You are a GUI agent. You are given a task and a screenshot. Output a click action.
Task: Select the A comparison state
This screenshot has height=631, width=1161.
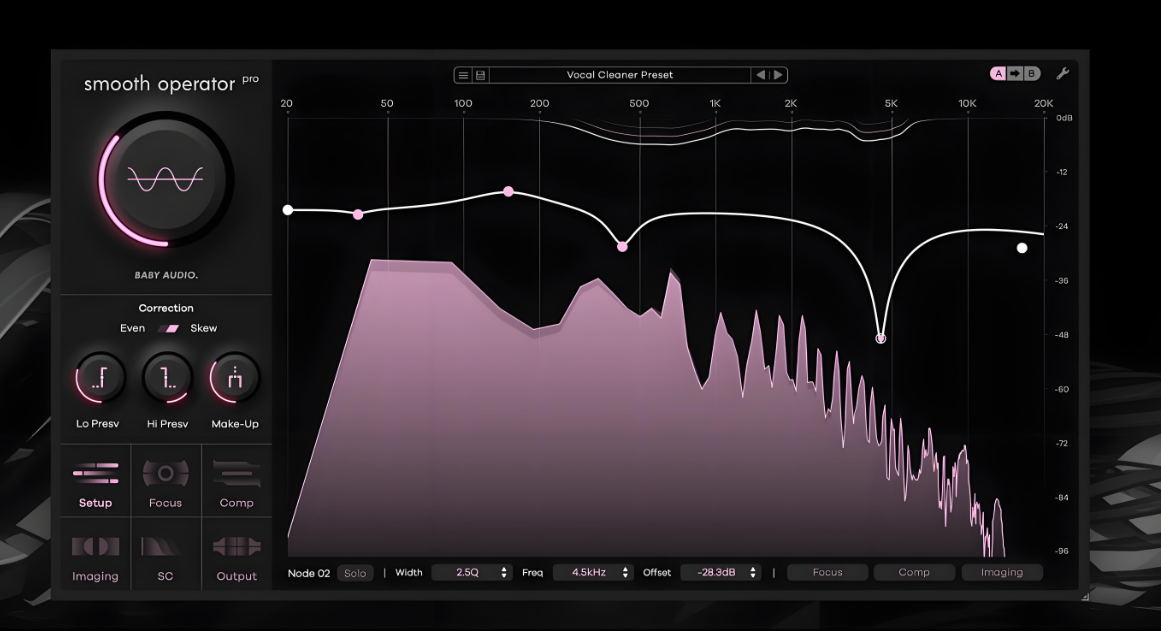coord(998,73)
